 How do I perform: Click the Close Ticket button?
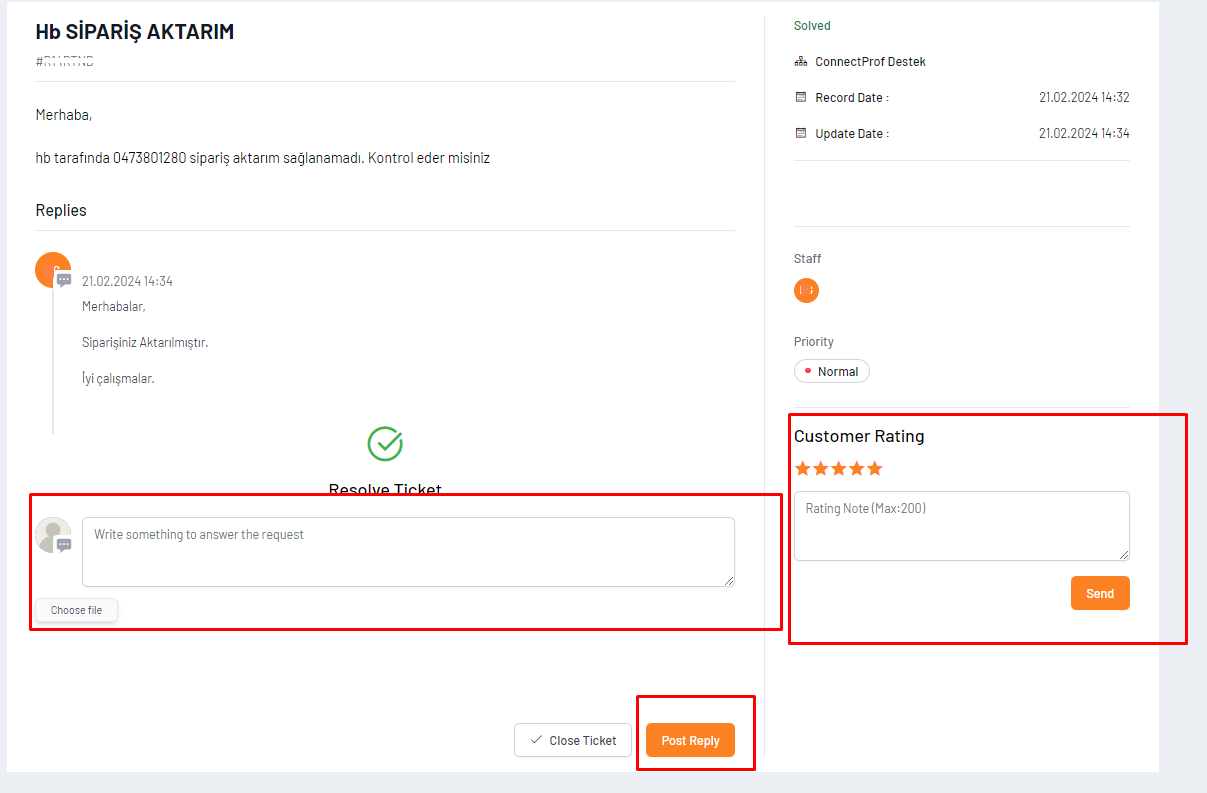coord(573,740)
